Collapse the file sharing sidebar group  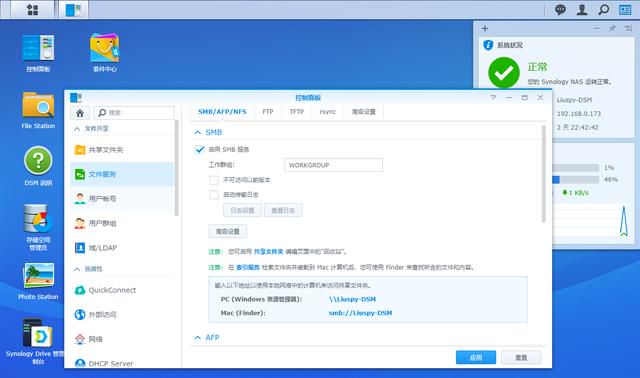pyautogui.click(x=77, y=129)
